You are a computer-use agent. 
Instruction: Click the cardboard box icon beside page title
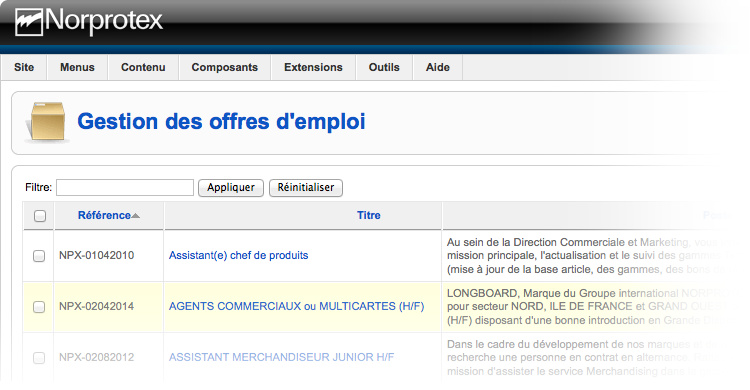[x=47, y=123]
